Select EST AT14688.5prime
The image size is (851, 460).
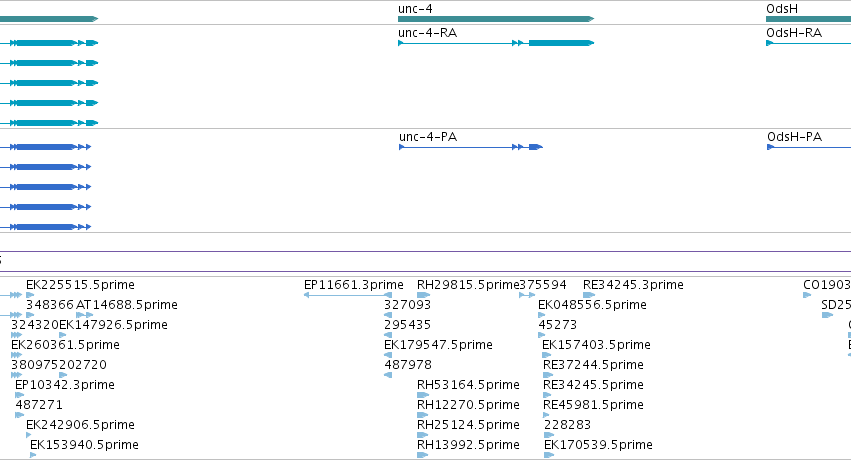click(x=127, y=305)
